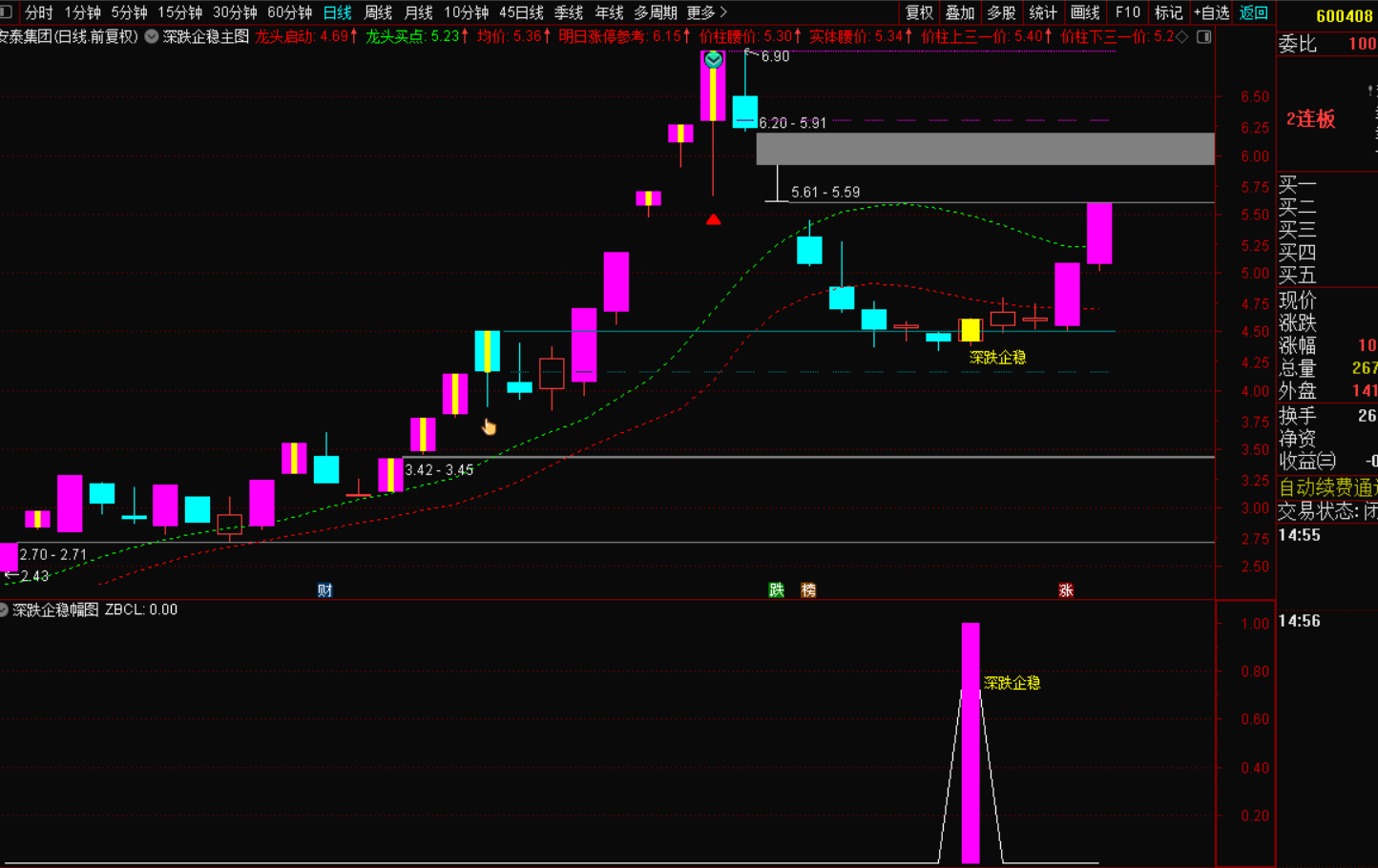
Task: Expand the 更多 periods menu
Action: point(706,12)
